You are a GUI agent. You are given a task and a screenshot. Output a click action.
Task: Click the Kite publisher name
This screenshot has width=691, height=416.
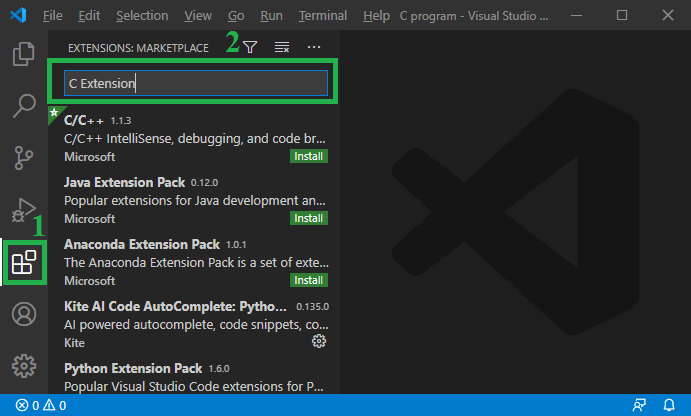tap(74, 343)
